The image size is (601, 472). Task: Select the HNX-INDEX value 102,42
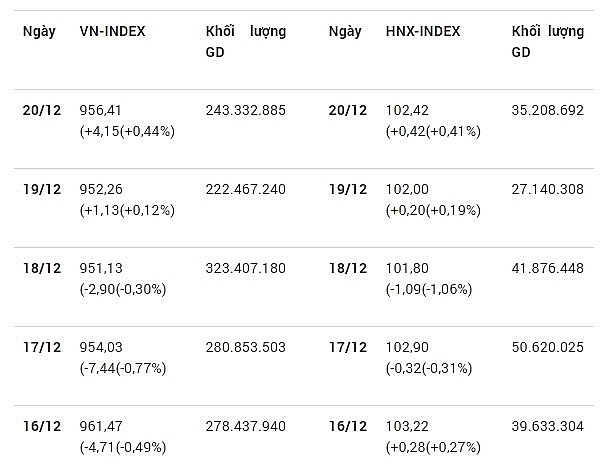407,110
